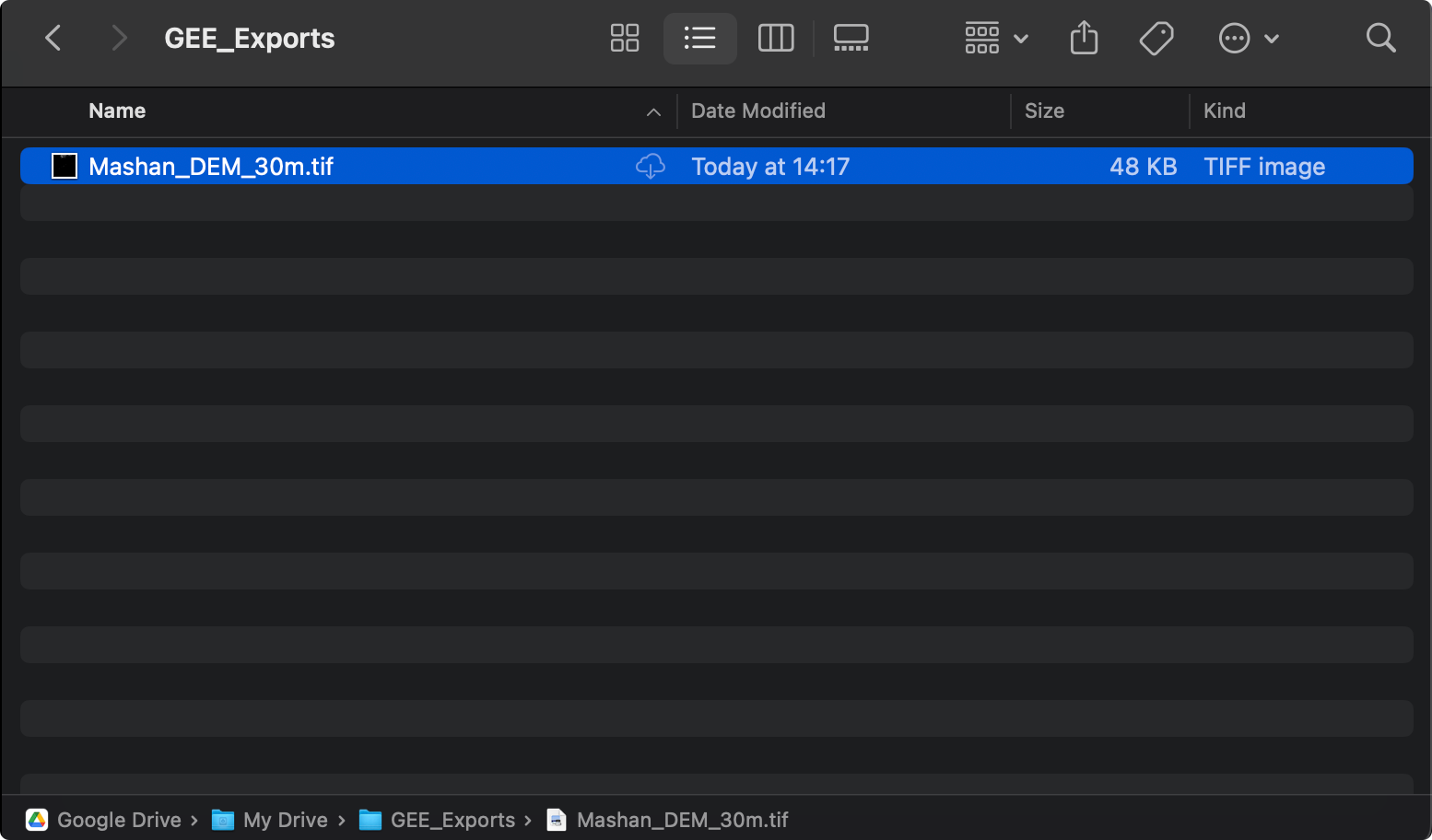
Task: Sort by Kind column
Action: point(1225,111)
